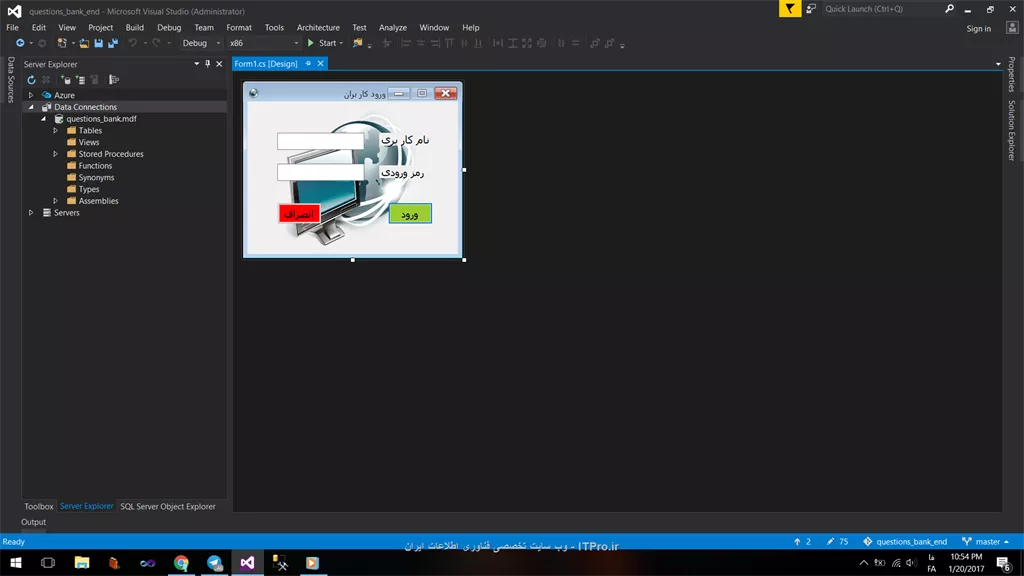Select the green ورود button on the form

[410, 214]
